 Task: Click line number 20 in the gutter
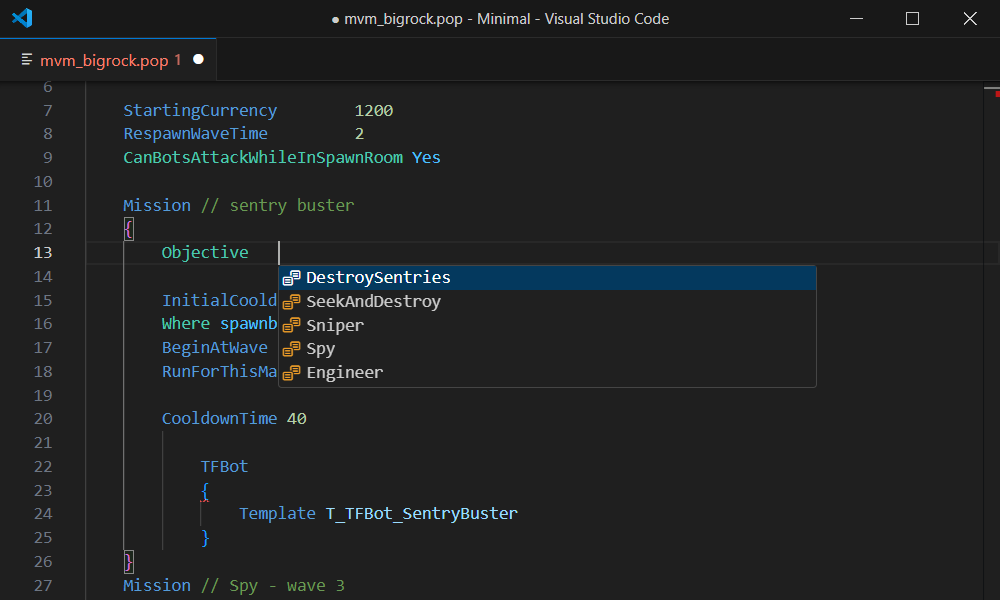pyautogui.click(x=43, y=418)
